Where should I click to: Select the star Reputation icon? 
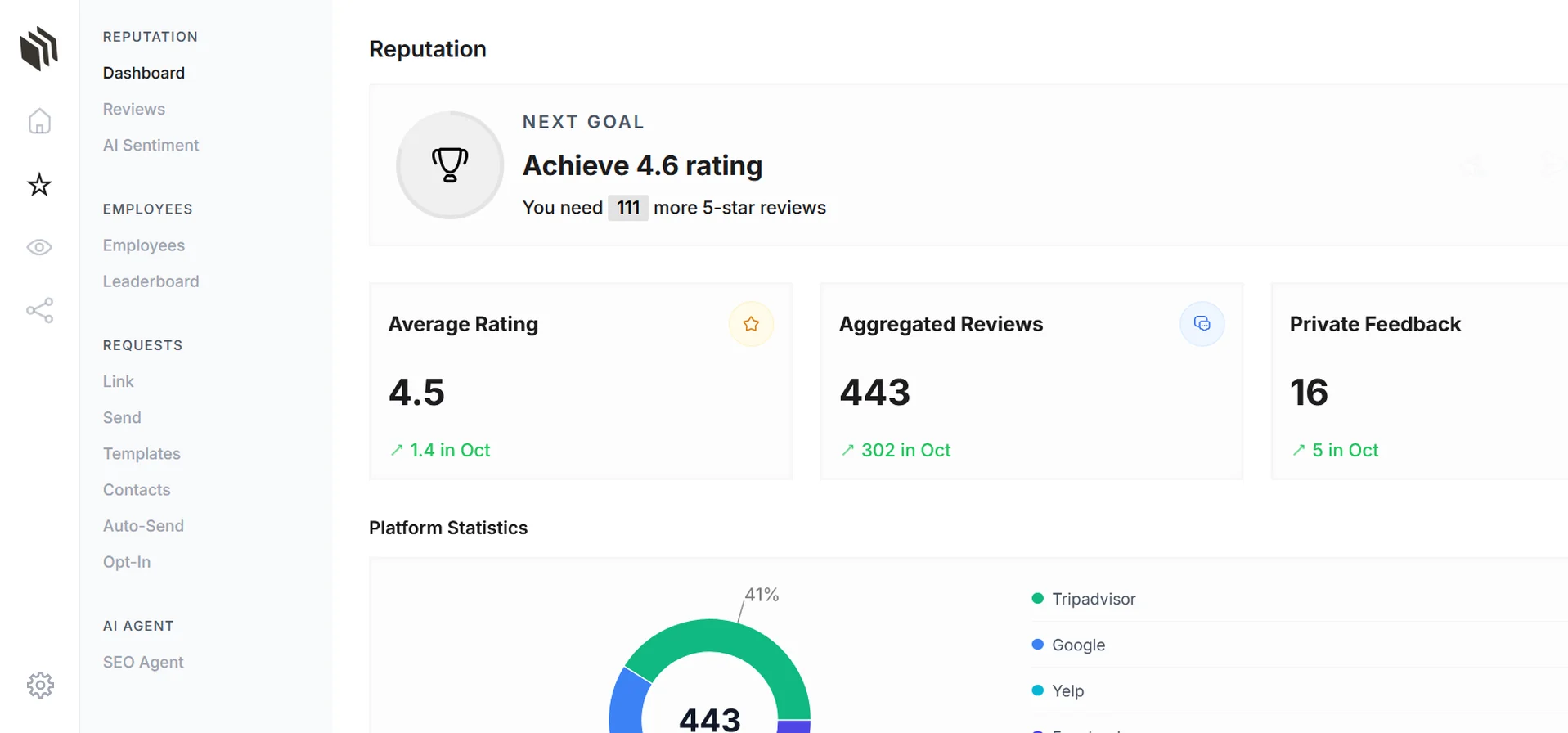pyautogui.click(x=39, y=185)
